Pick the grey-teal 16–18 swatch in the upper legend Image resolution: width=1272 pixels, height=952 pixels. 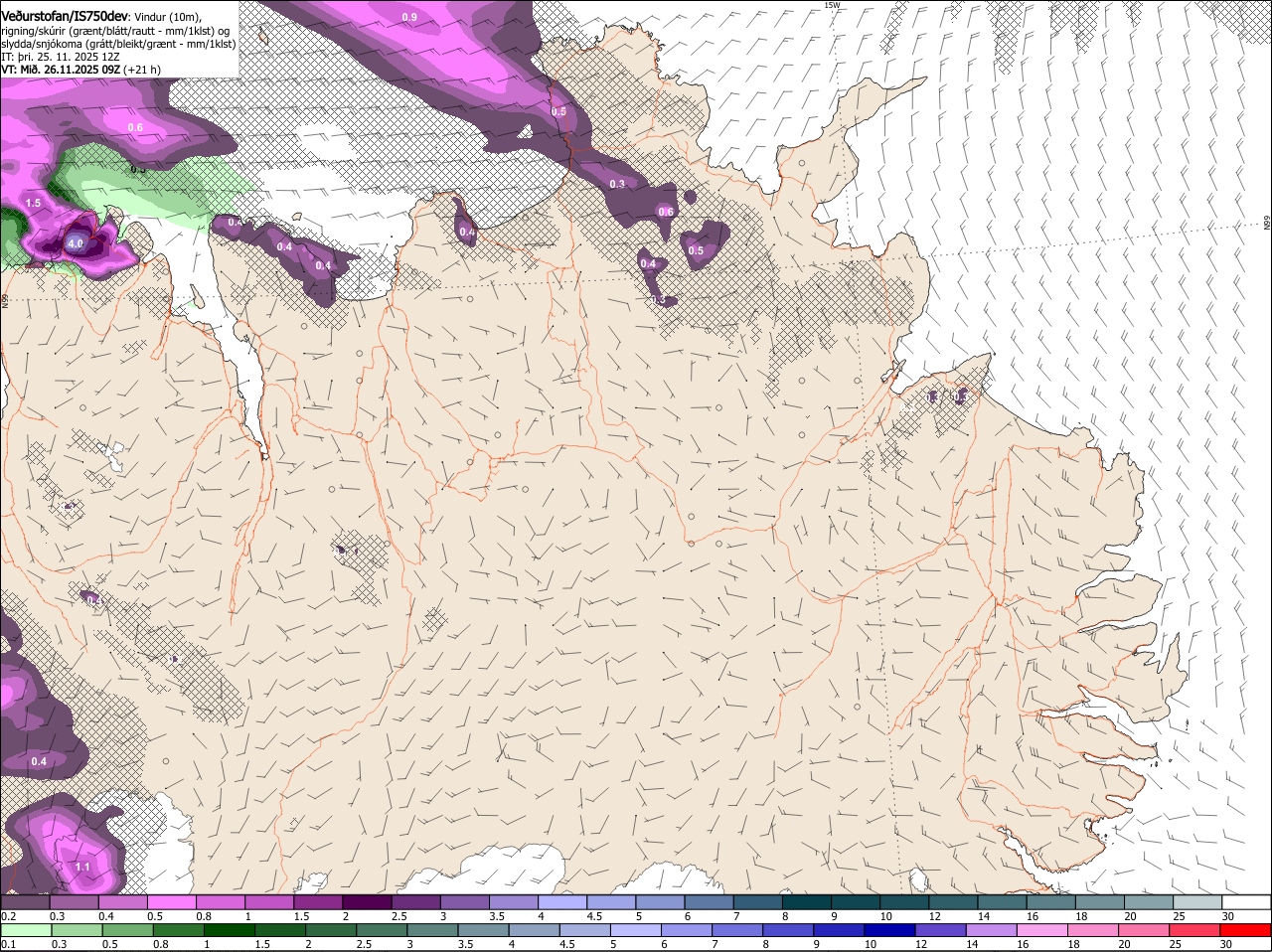pyautogui.click(x=1051, y=902)
